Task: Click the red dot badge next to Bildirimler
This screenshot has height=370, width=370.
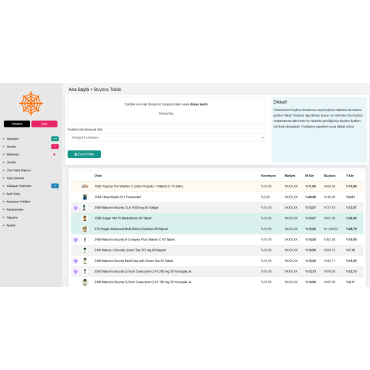Action: pyautogui.click(x=54, y=154)
